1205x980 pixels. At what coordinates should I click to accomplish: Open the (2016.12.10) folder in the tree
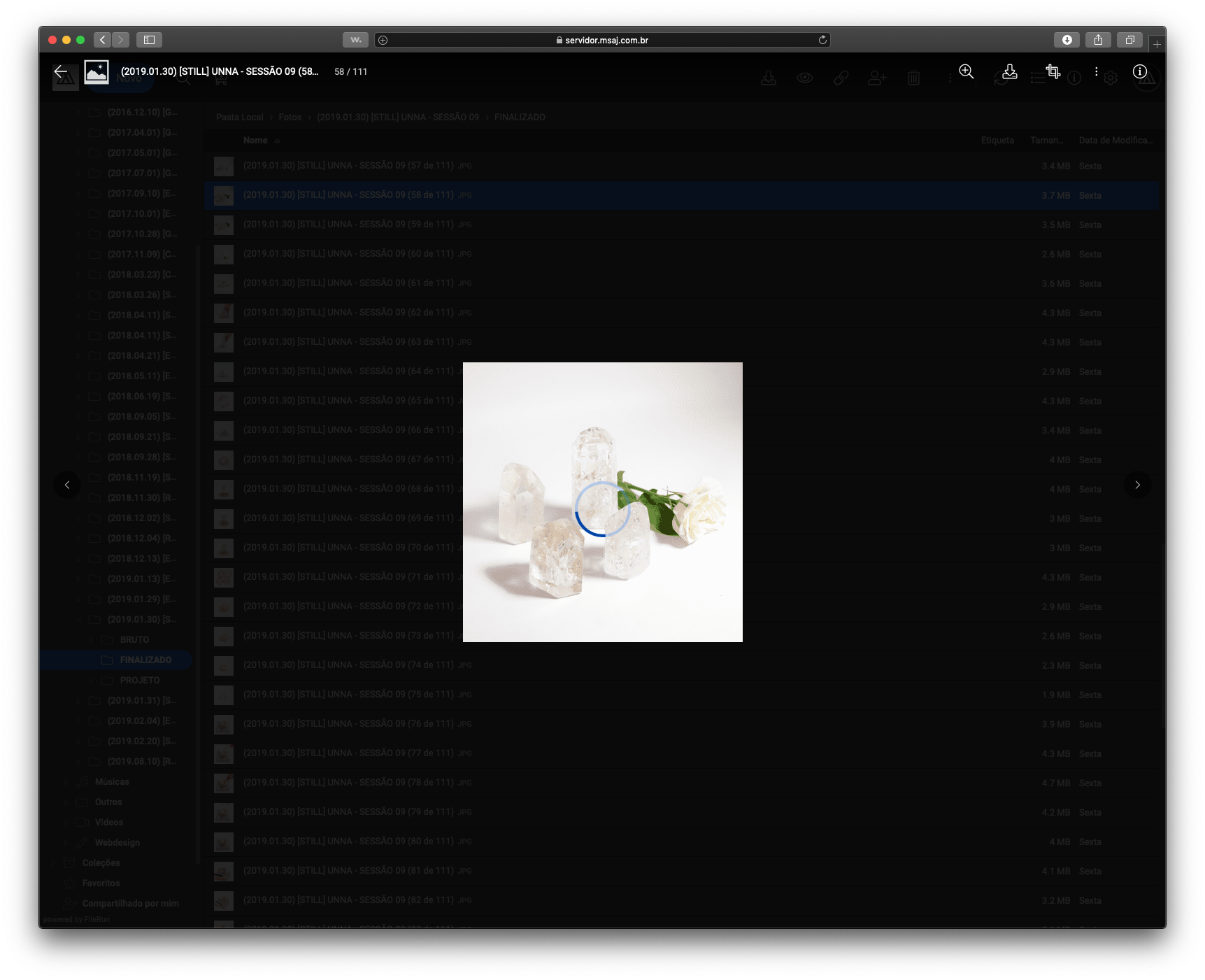142,113
